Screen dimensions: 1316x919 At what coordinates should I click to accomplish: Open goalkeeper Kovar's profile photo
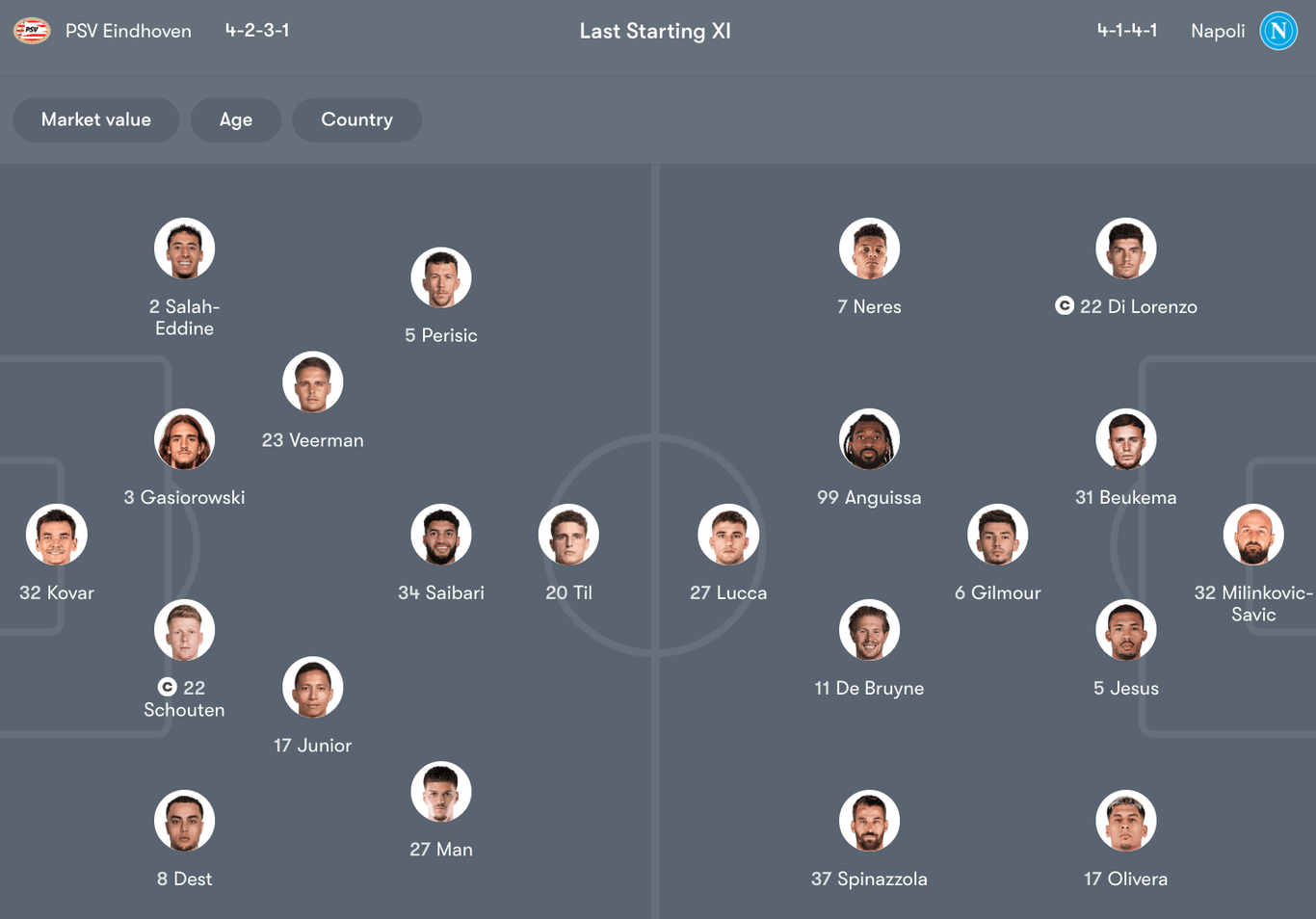pos(57,536)
